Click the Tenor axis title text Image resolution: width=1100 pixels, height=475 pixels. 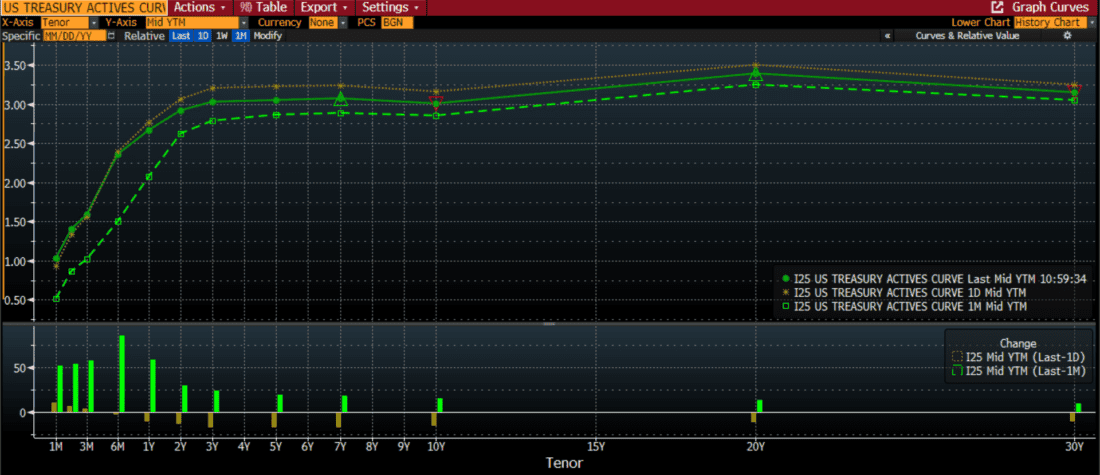[x=564, y=463]
